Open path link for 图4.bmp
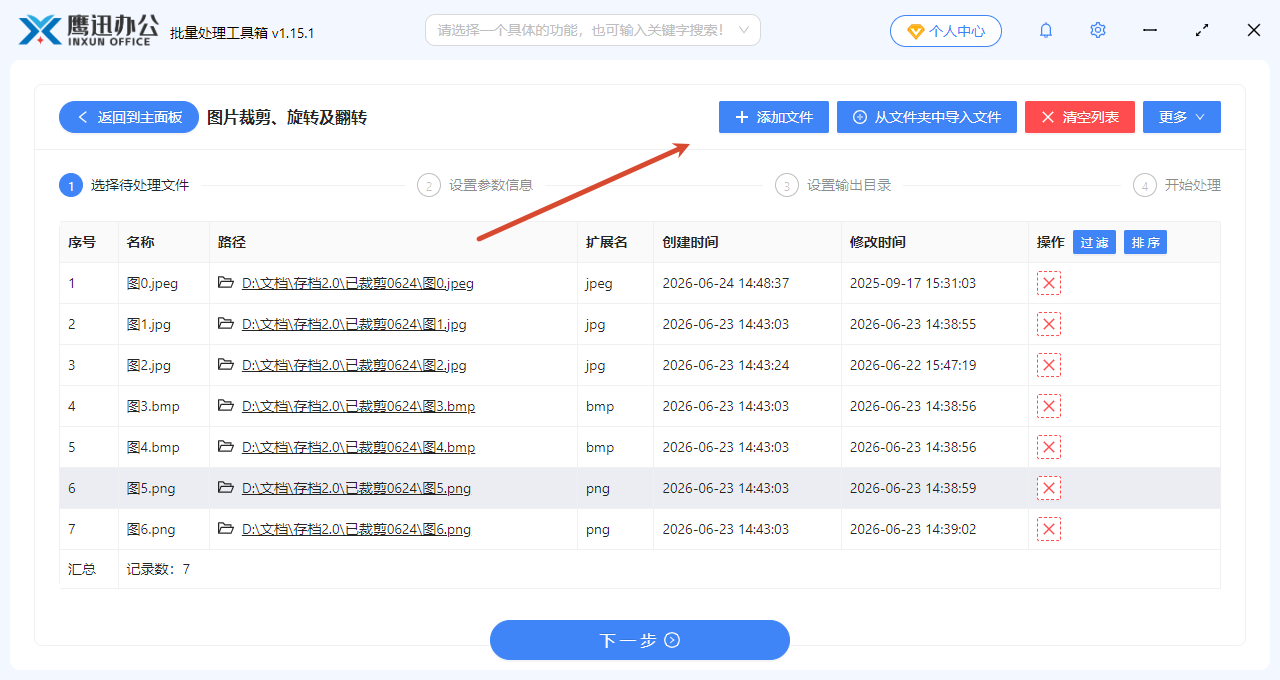1280x680 pixels. click(358, 447)
